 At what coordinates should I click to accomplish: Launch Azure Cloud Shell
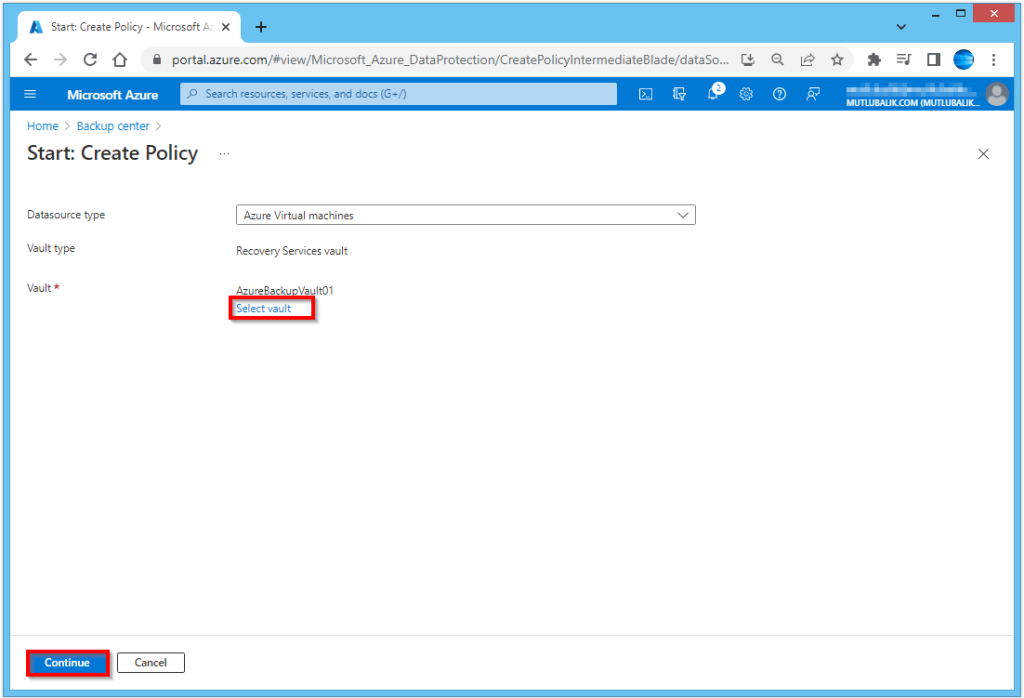click(645, 94)
